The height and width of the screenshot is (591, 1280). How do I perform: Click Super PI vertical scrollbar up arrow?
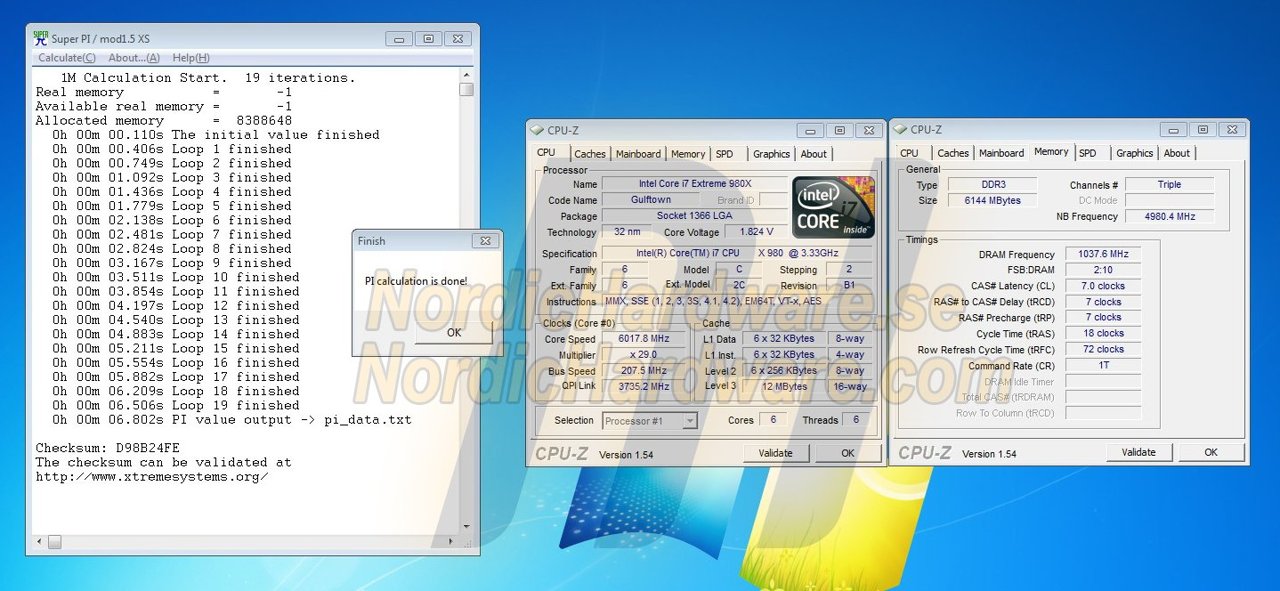(466, 75)
